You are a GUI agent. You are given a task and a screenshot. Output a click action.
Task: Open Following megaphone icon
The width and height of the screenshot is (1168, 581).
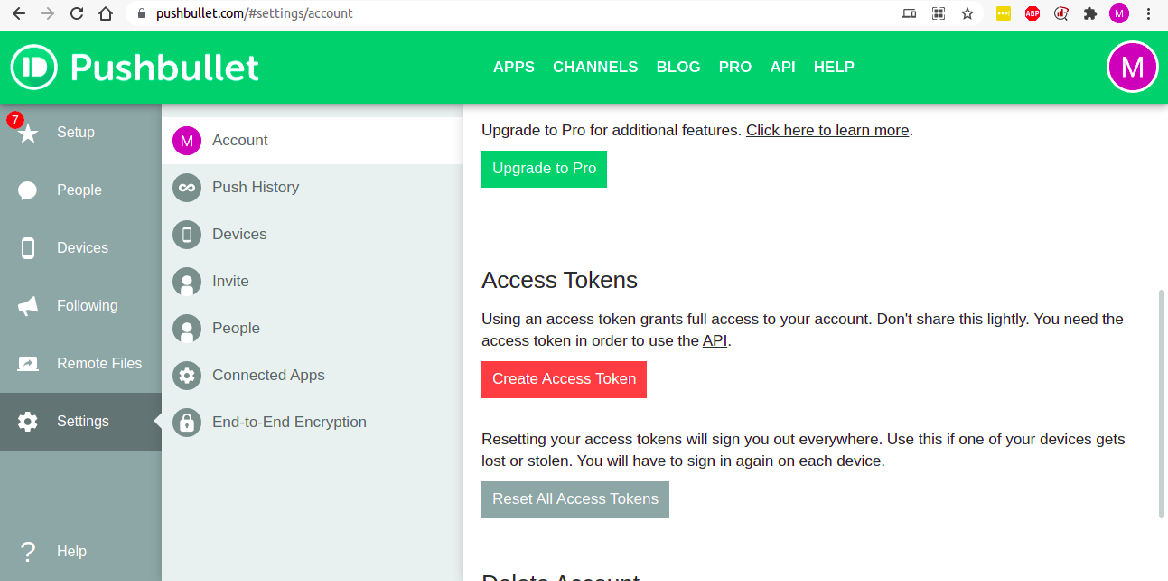[x=28, y=306]
